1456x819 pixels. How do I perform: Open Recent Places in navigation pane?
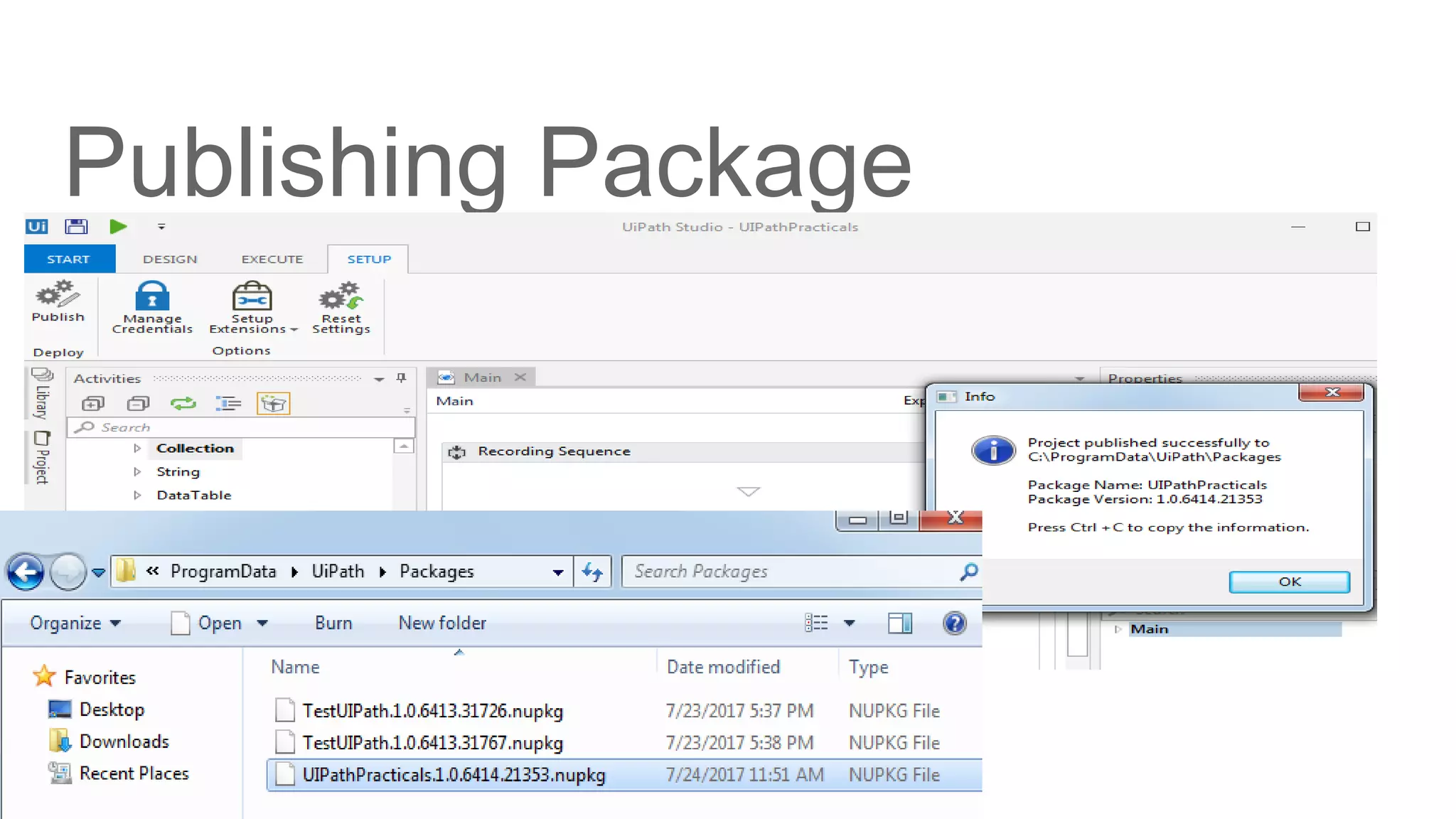(119, 773)
